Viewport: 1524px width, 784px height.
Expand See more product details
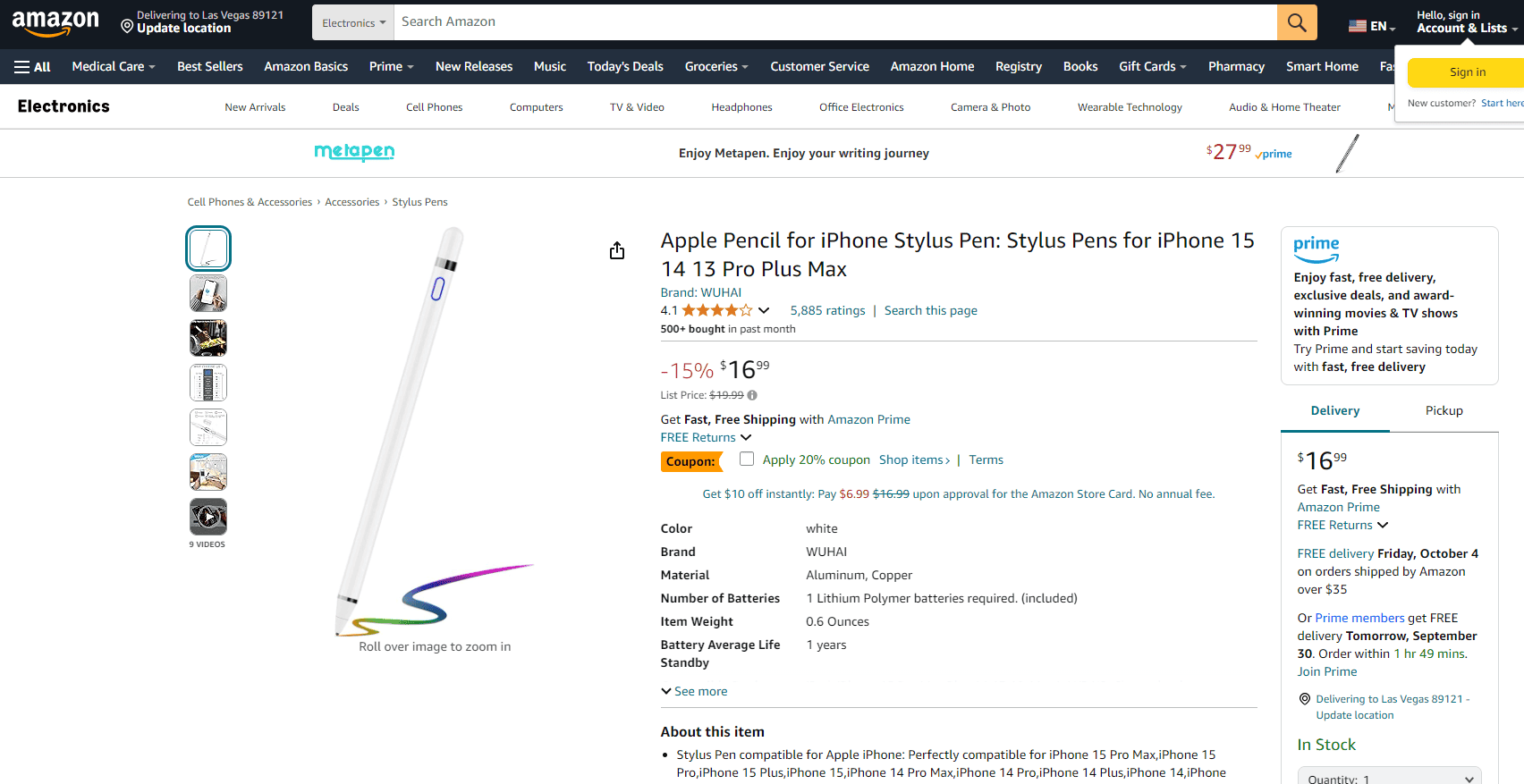click(x=694, y=691)
